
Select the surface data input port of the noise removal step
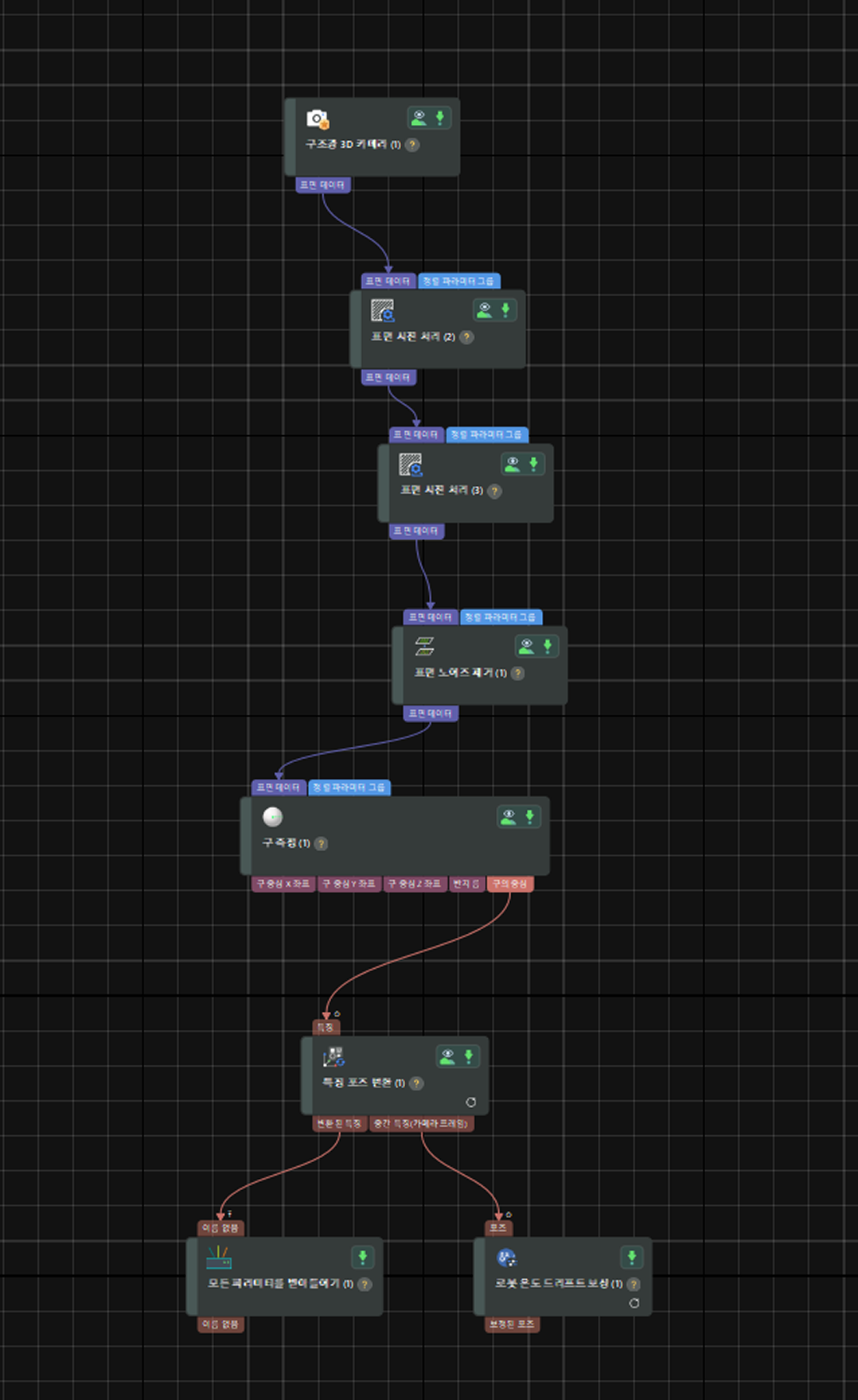click(431, 616)
